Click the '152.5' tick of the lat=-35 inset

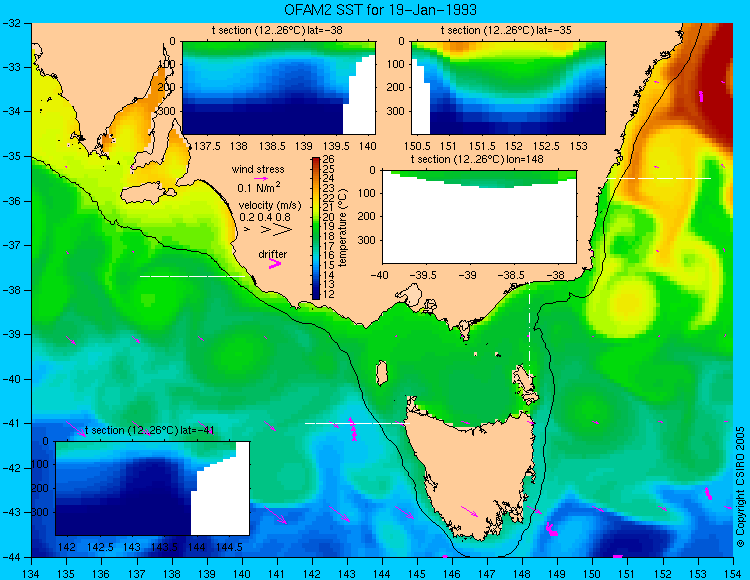coord(546,146)
